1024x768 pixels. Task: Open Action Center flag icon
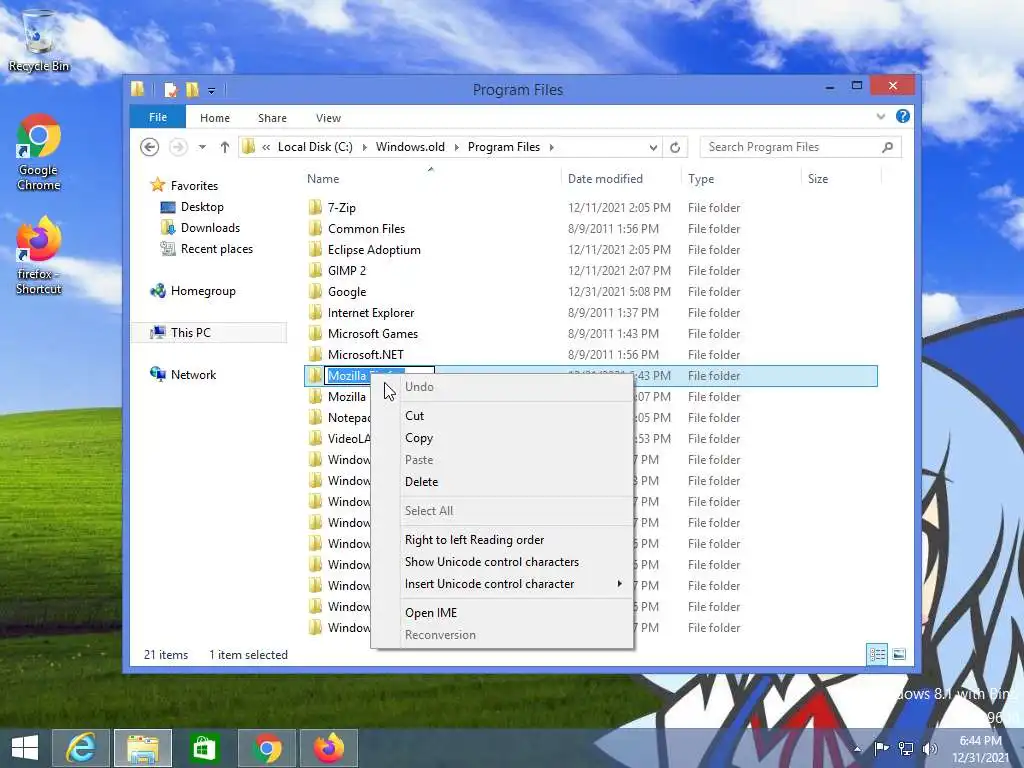tap(881, 749)
